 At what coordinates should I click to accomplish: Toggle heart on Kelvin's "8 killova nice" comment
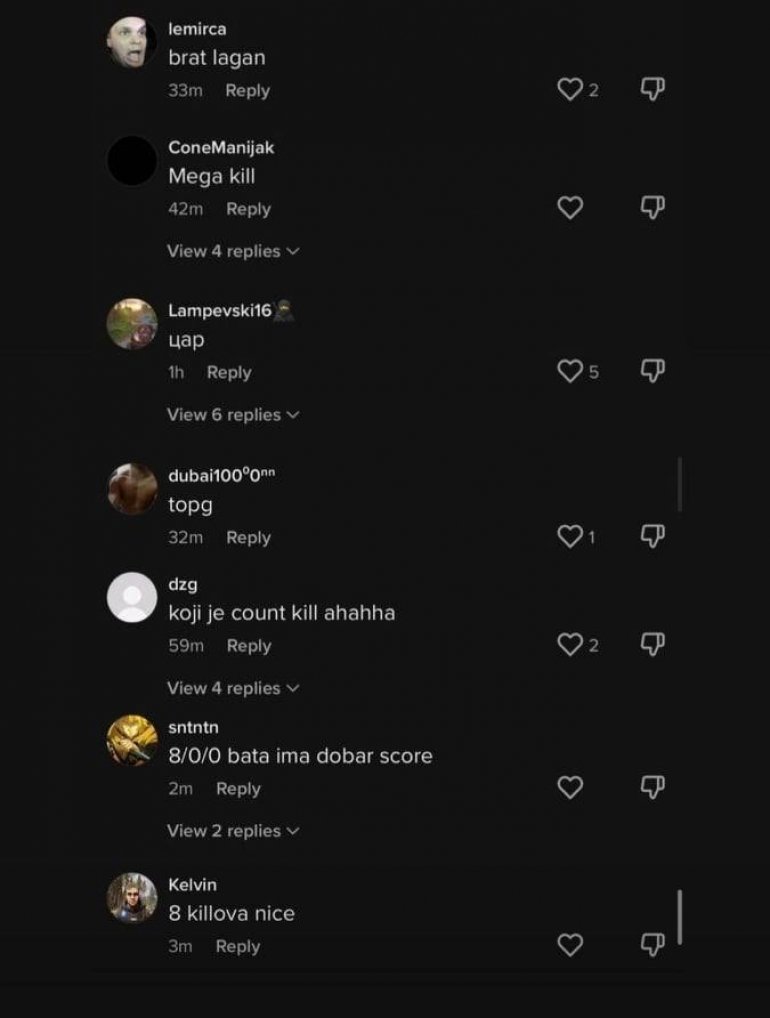(570, 945)
